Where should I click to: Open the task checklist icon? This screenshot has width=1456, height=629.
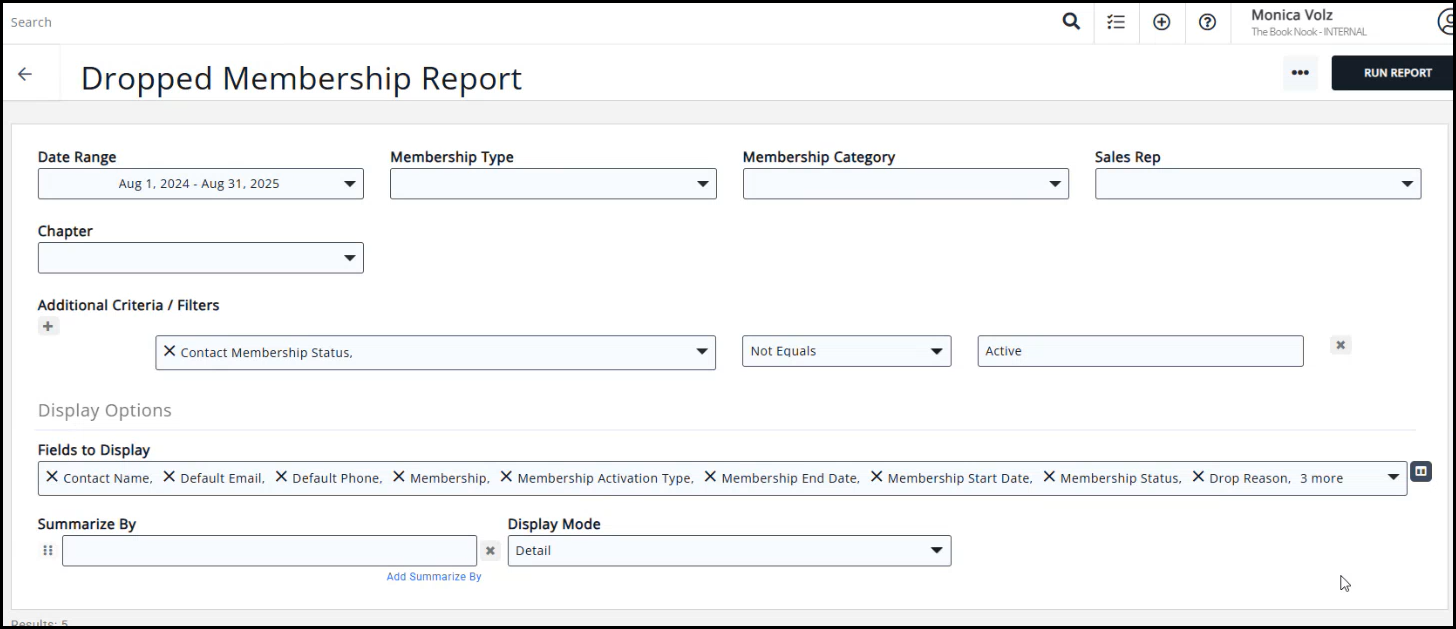click(1116, 22)
